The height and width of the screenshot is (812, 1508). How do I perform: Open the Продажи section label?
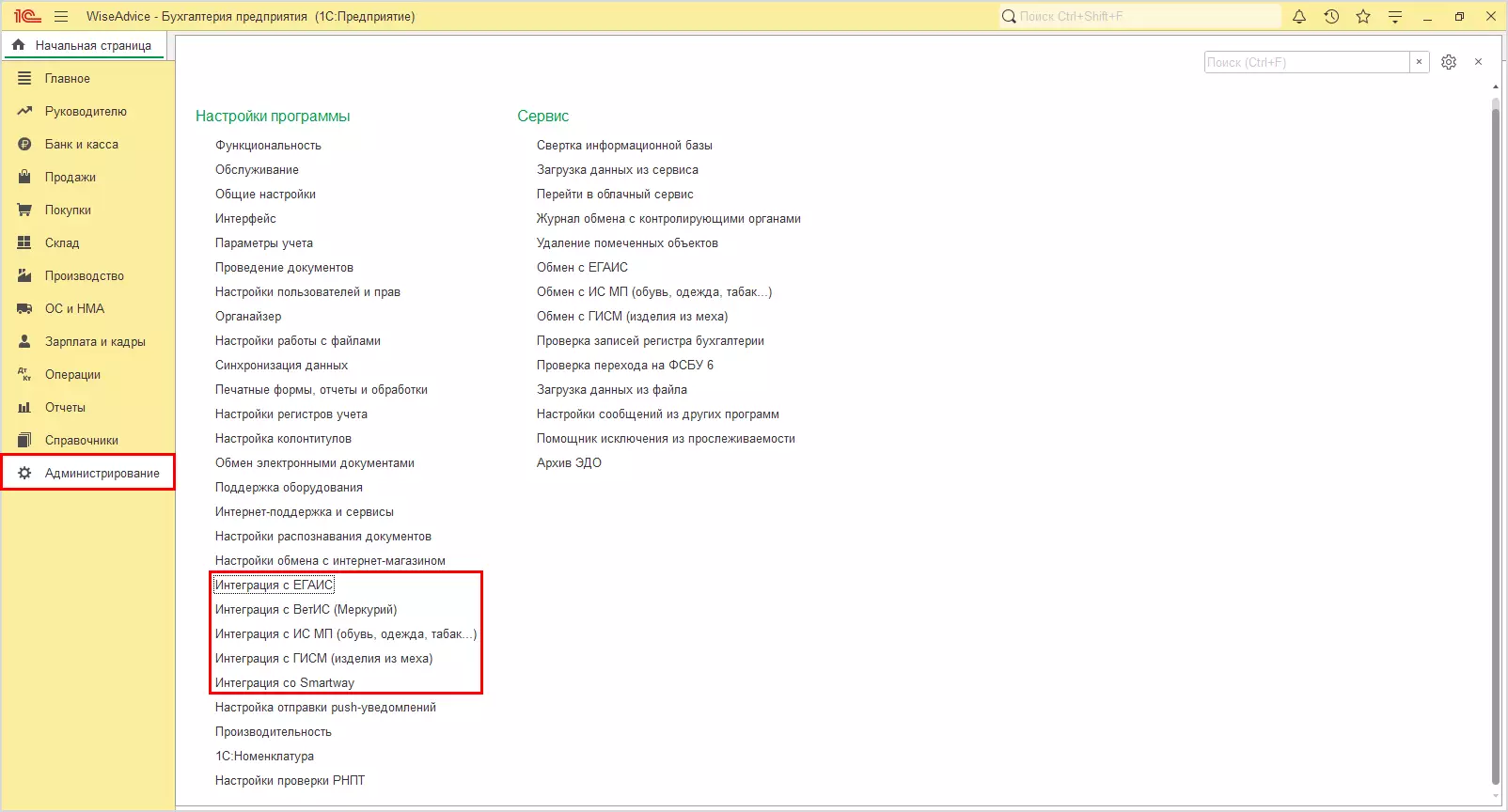(71, 178)
